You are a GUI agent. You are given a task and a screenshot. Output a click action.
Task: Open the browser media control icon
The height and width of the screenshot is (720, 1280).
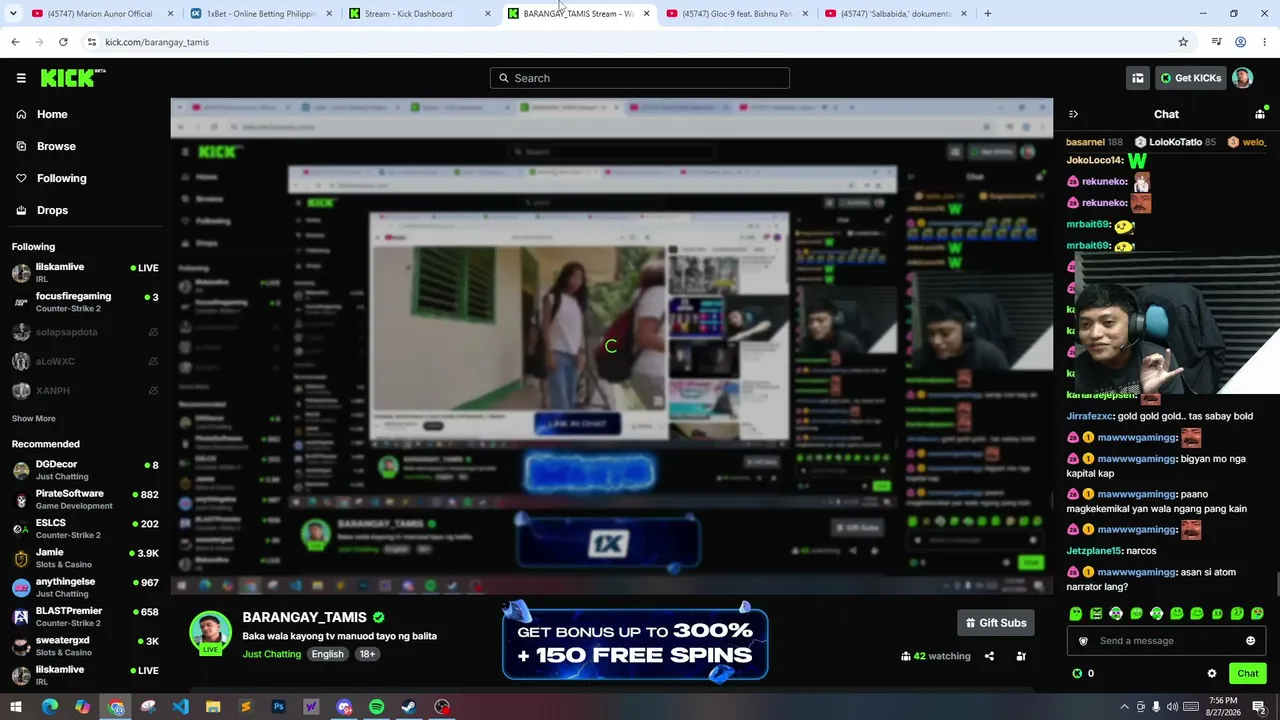pos(1216,42)
